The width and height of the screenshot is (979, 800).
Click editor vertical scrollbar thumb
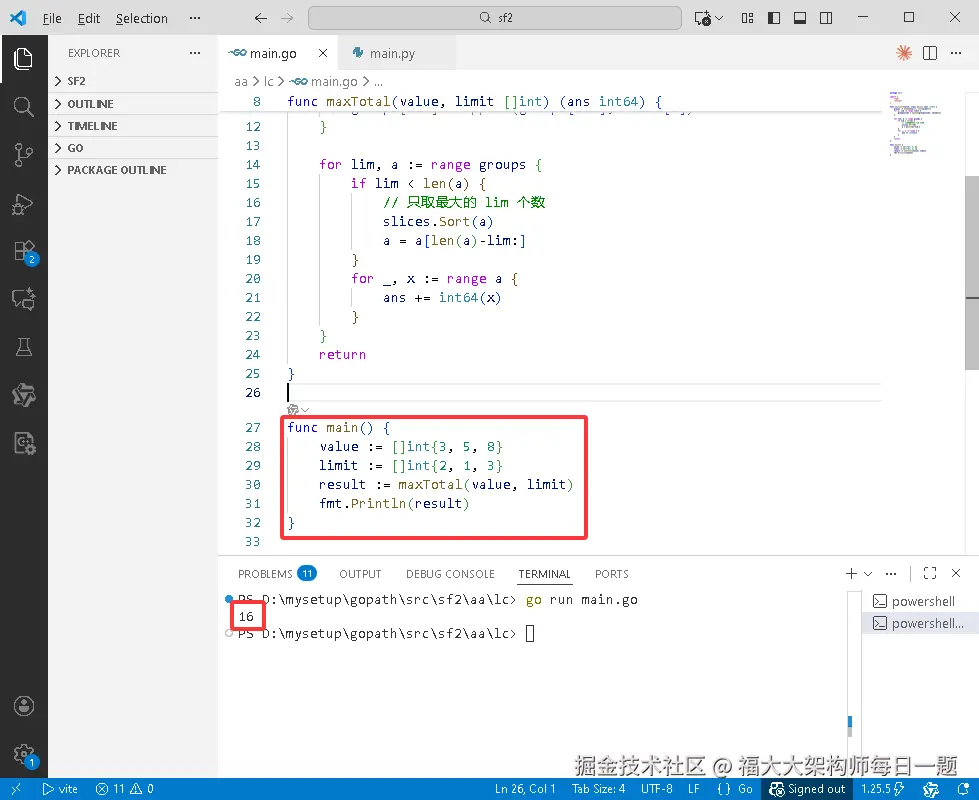(x=972, y=273)
